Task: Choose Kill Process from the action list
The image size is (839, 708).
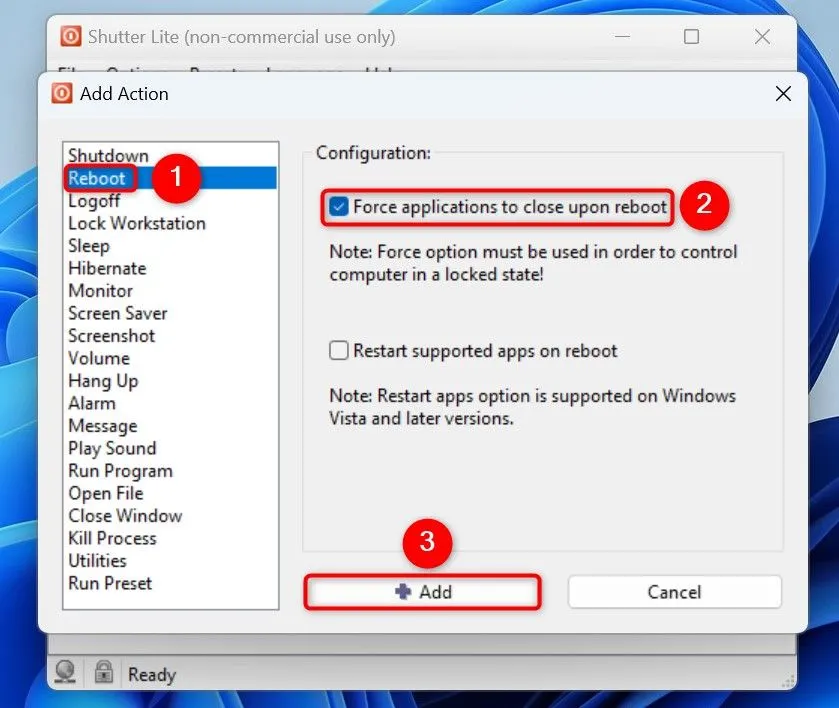Action: click(x=113, y=538)
